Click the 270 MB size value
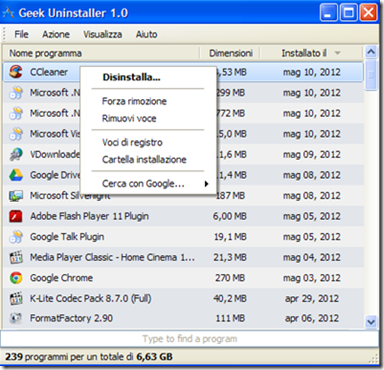Viewport: 384px width, 370px height. (x=230, y=278)
